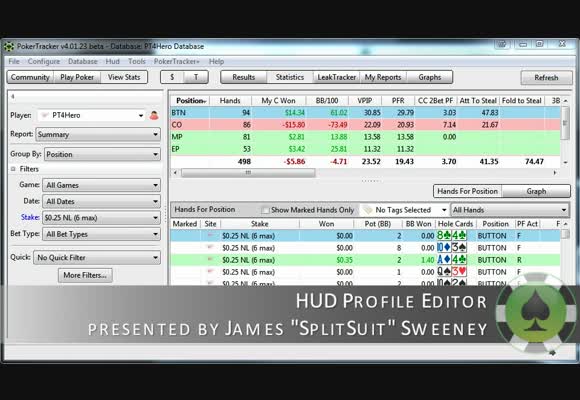Open the Group By Position dropdown
Viewport: 580px width, 400px height.
tap(102, 154)
